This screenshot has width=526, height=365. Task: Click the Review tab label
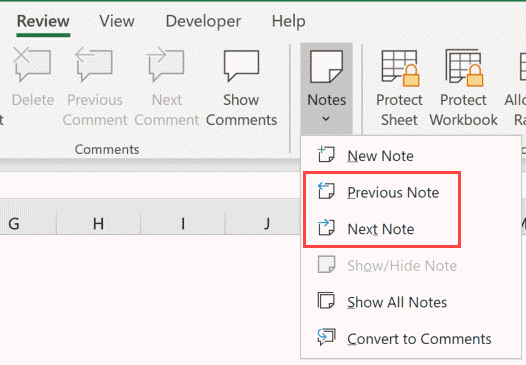pos(43,21)
